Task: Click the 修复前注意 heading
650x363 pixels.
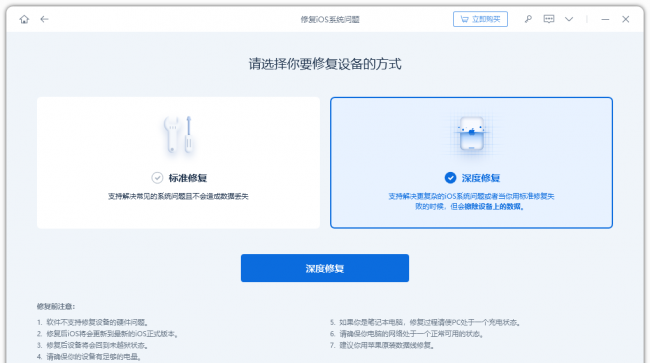Action: pyautogui.click(x=56, y=307)
